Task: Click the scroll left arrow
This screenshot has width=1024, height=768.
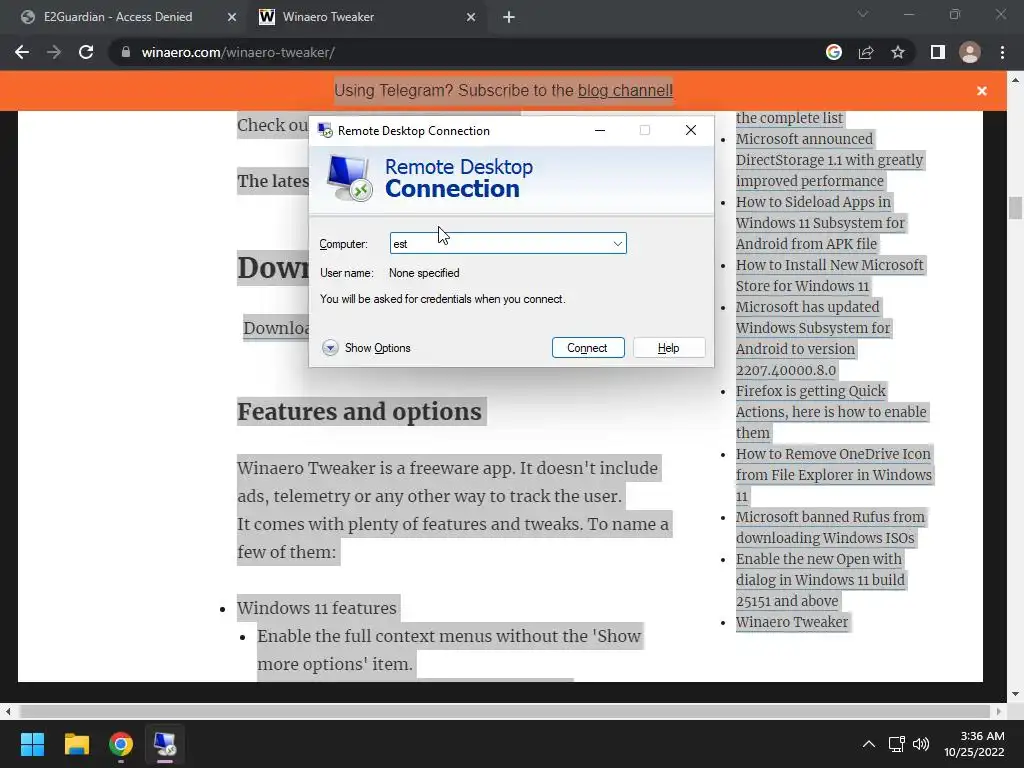Action: coord(7,711)
